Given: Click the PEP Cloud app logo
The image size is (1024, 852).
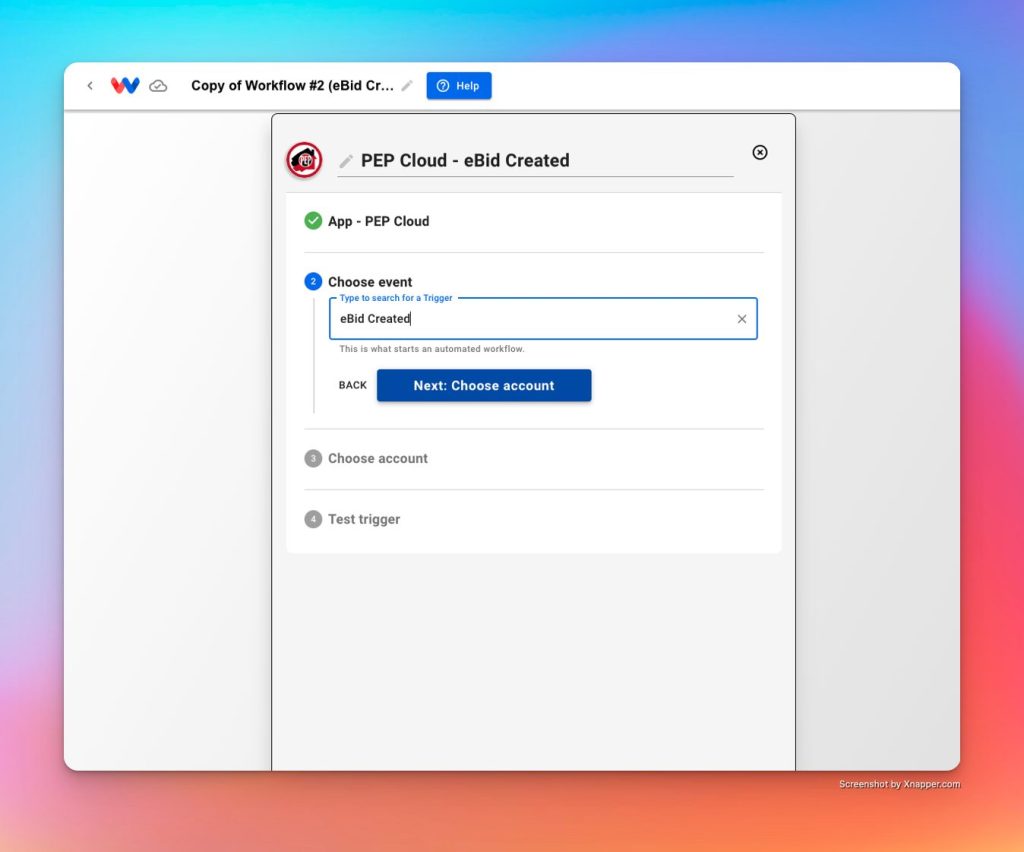Looking at the screenshot, I should point(304,160).
